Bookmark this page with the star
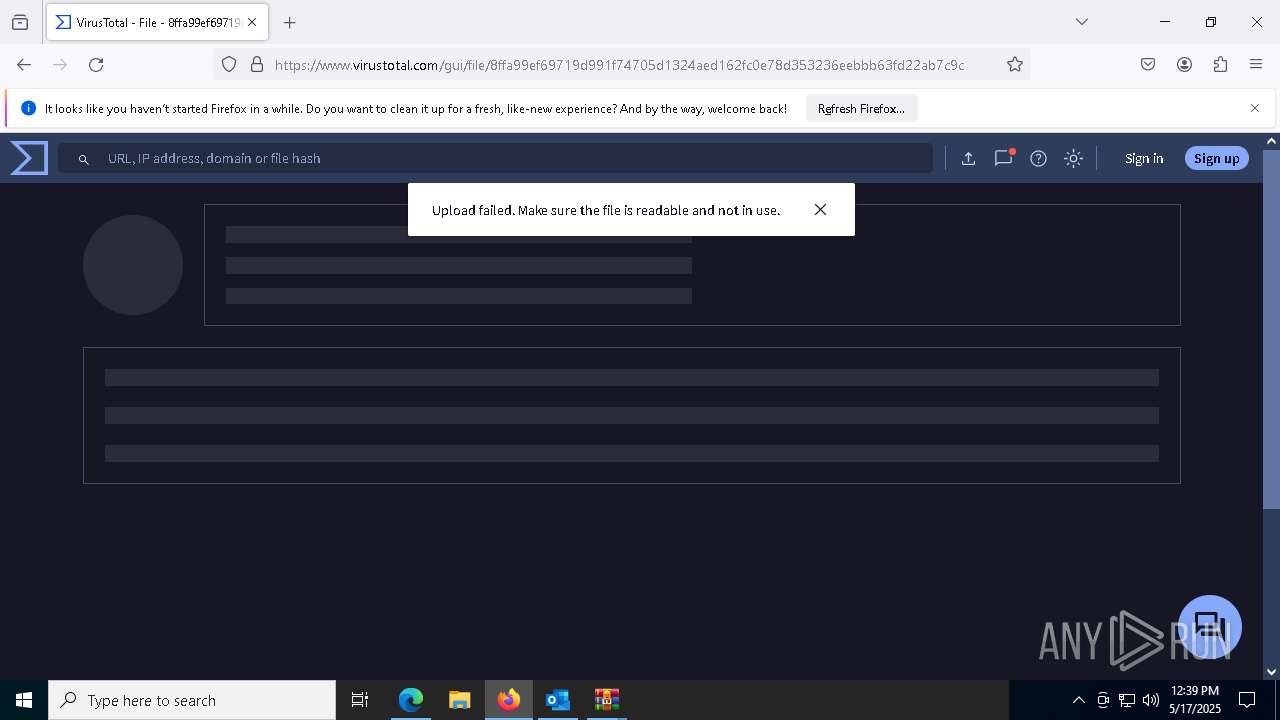1280x720 pixels. [1015, 64]
